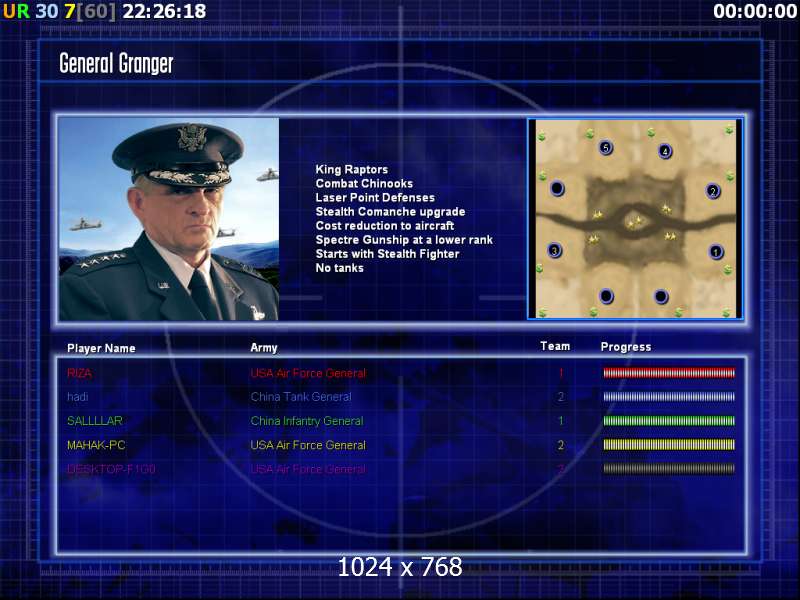This screenshot has width=800, height=600.
Task: Select start position 1 on the minimap
Action: [716, 252]
